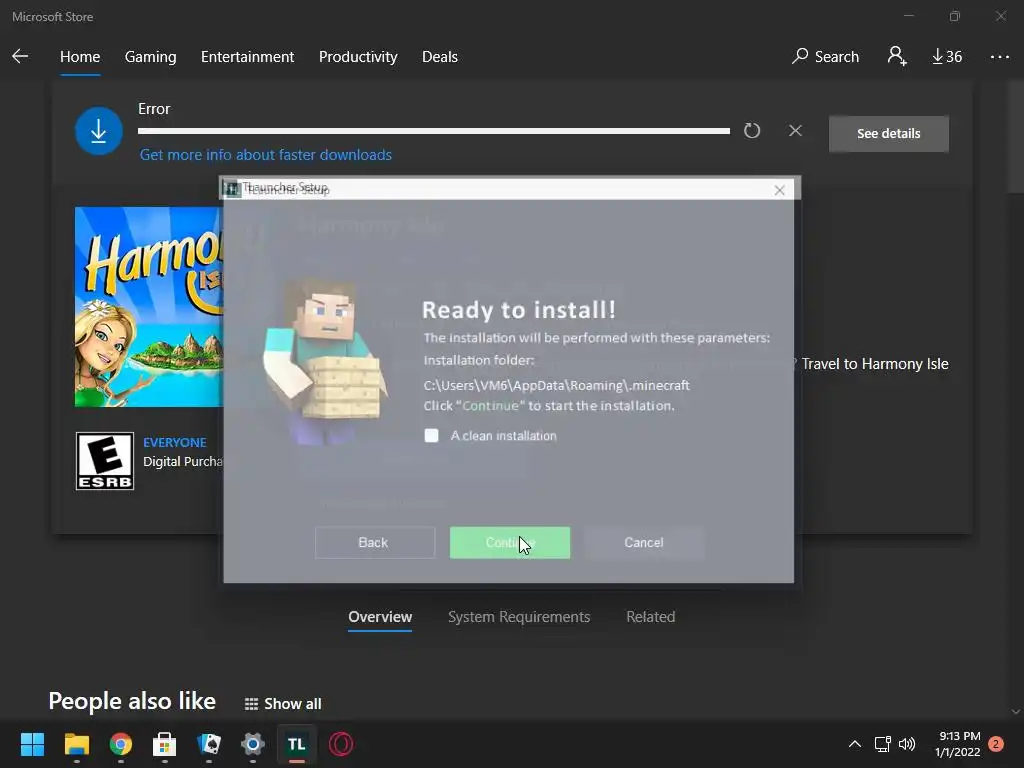The image size is (1024, 768).
Task: Go back using the Microsoft Store back arrow
Action: [x=20, y=56]
